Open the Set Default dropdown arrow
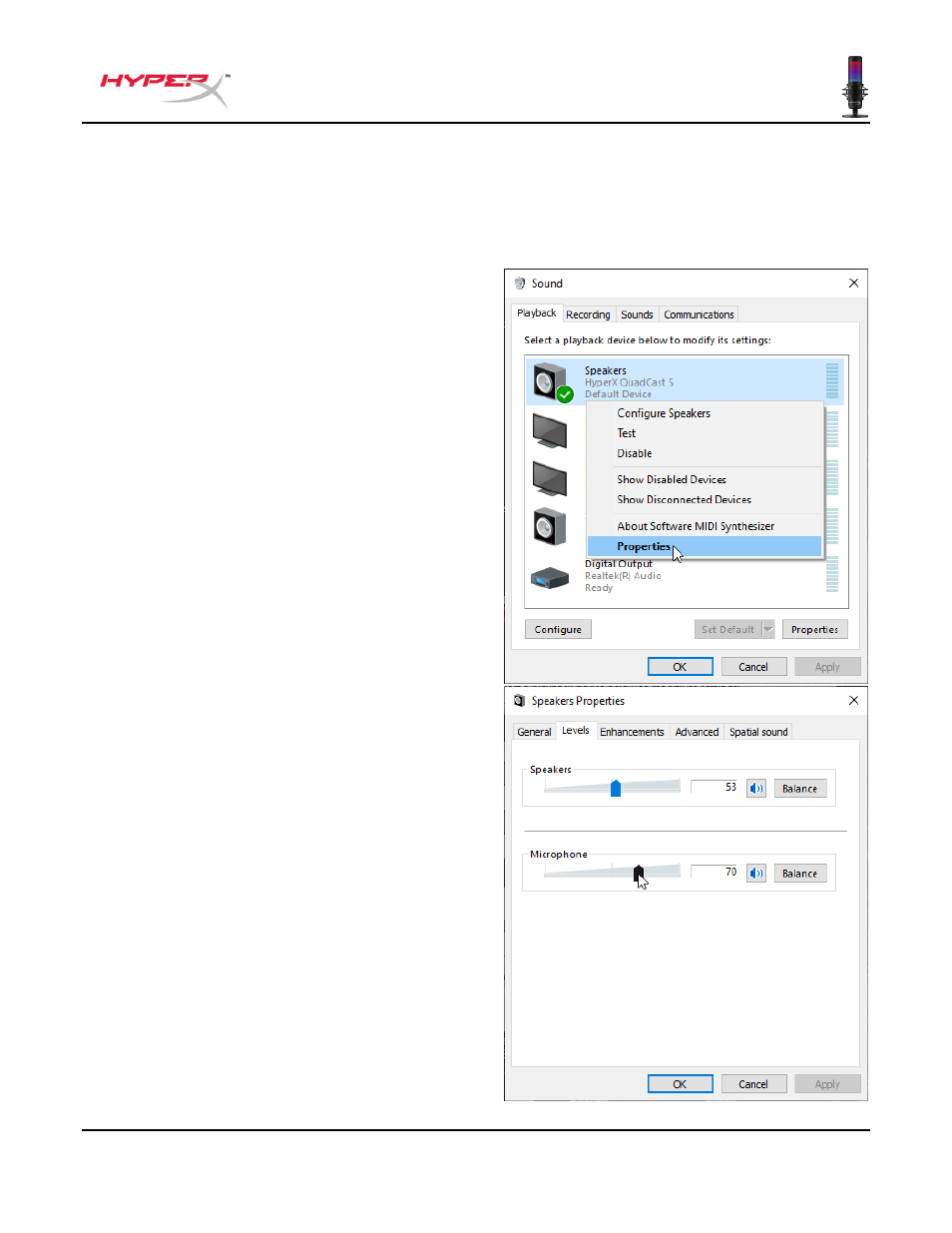 (768, 630)
